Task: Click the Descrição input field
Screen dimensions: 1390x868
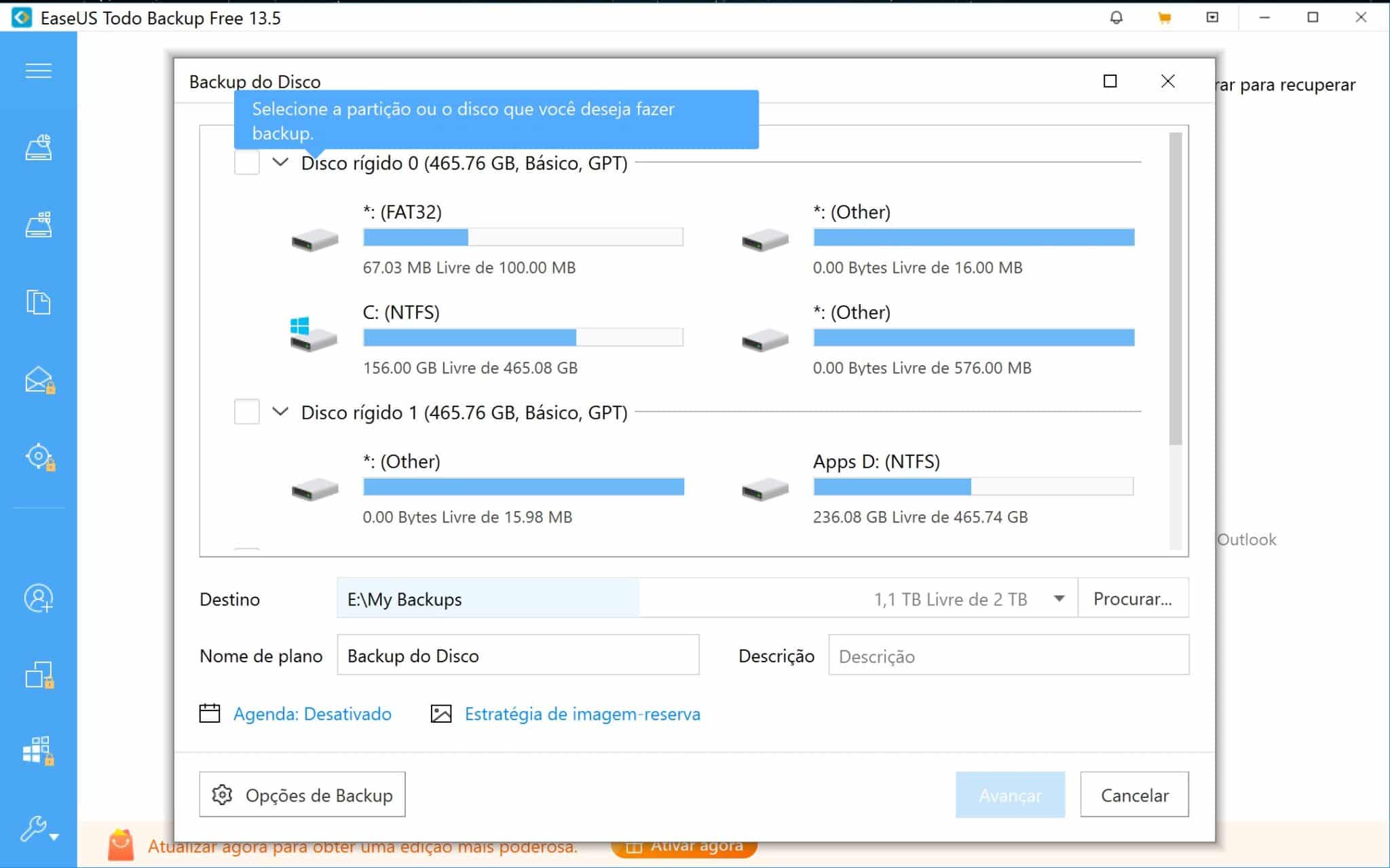Action: click(x=1008, y=656)
